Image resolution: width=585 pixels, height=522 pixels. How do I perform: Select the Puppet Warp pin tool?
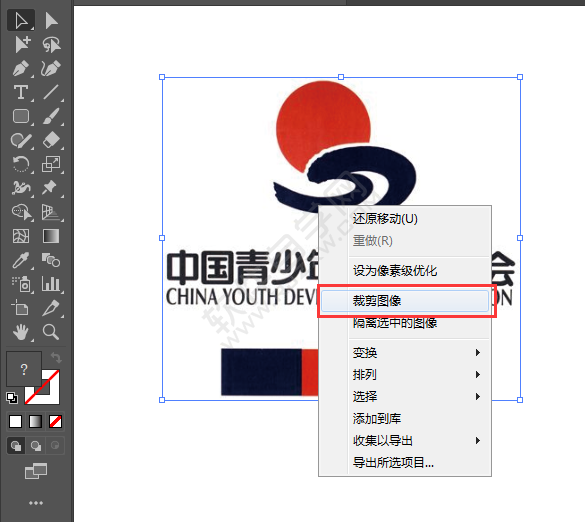click(51, 188)
